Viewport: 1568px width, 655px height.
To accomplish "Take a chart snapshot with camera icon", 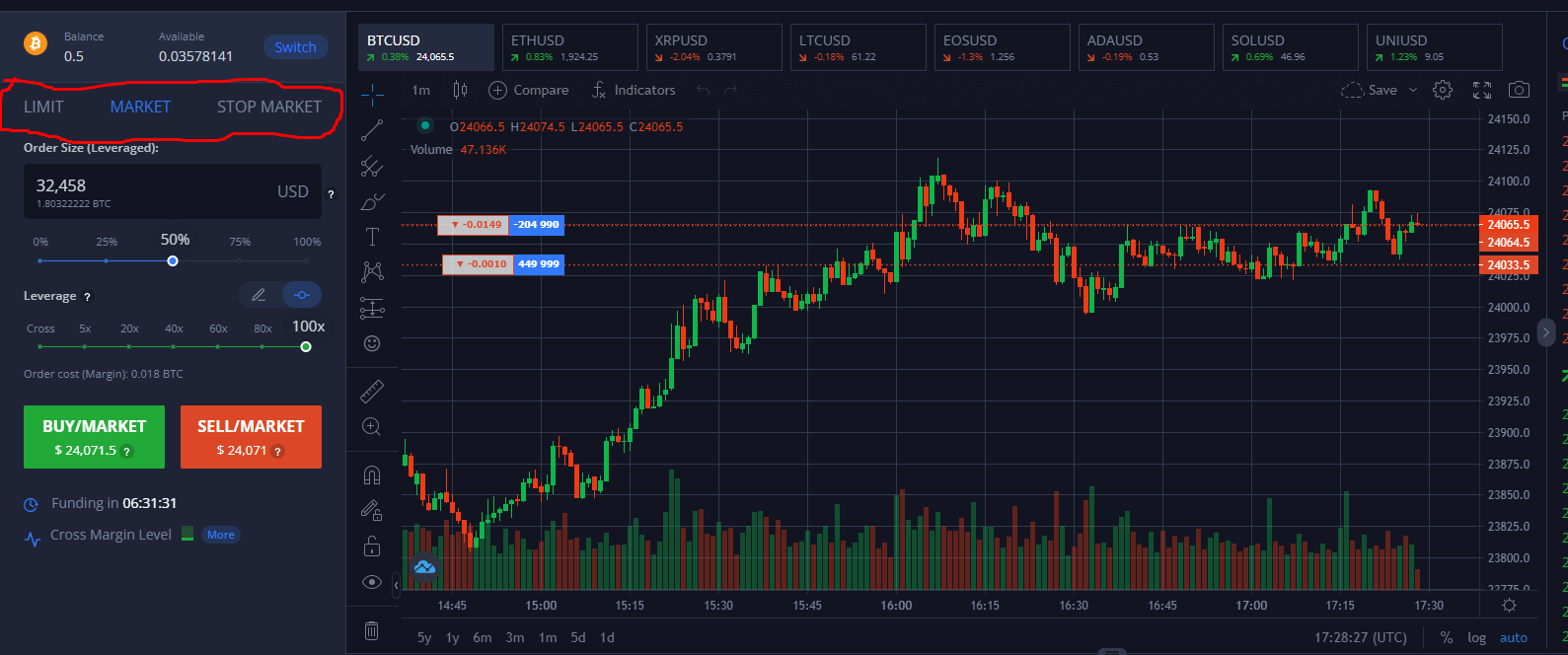I will (x=1519, y=90).
